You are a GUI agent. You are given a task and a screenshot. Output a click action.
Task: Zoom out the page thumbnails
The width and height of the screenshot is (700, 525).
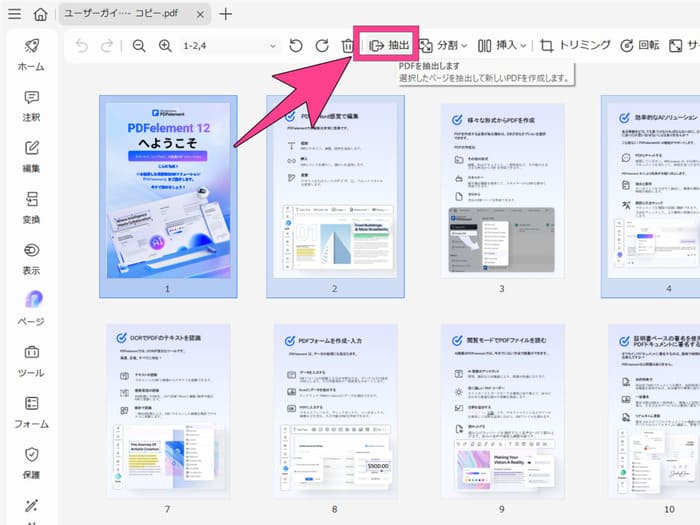[139, 46]
